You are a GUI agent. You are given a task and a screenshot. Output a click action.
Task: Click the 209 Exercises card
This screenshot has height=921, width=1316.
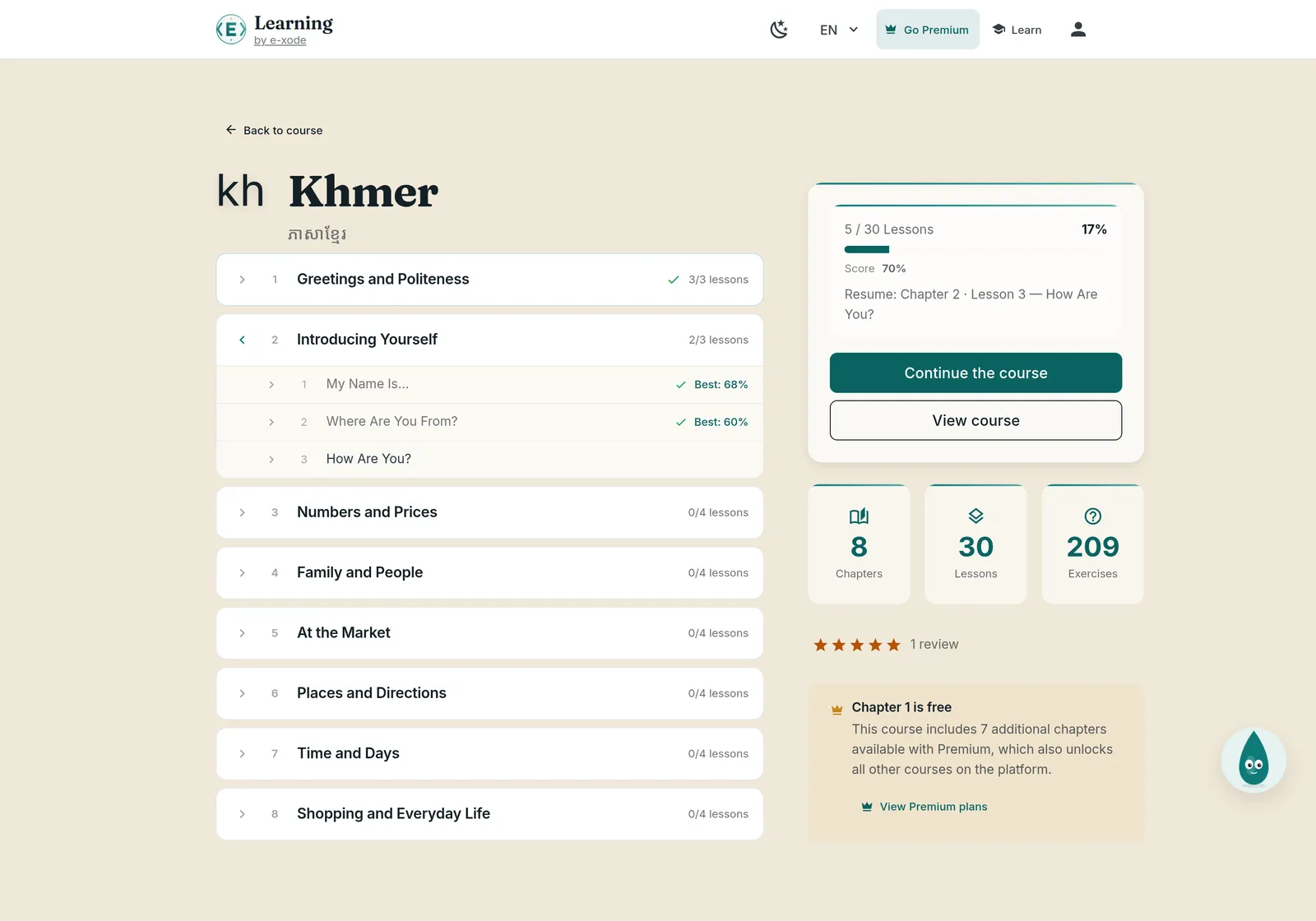[x=1092, y=544]
